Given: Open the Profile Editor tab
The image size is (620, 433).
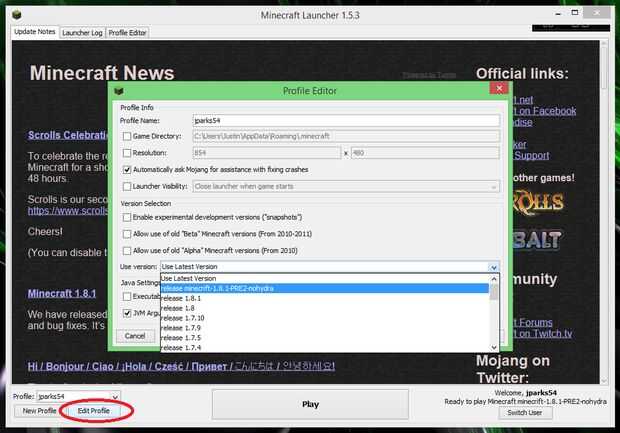Looking at the screenshot, I should click(x=127, y=33).
